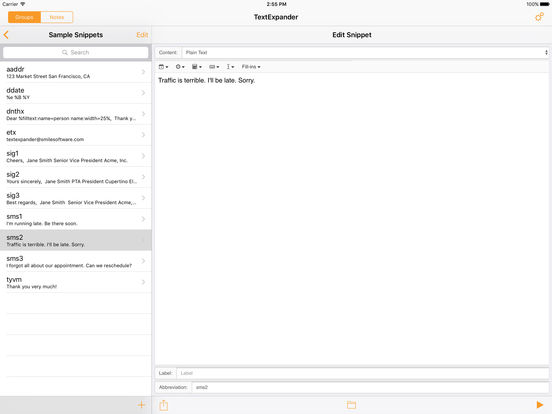Viewport: 552px width, 414px height.
Task: Switch to the Groups tab
Action: 24,17
